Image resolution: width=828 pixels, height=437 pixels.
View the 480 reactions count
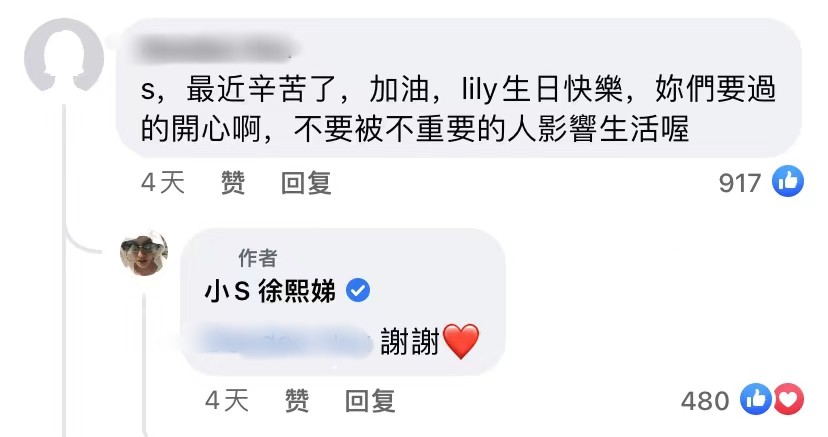[x=705, y=401]
